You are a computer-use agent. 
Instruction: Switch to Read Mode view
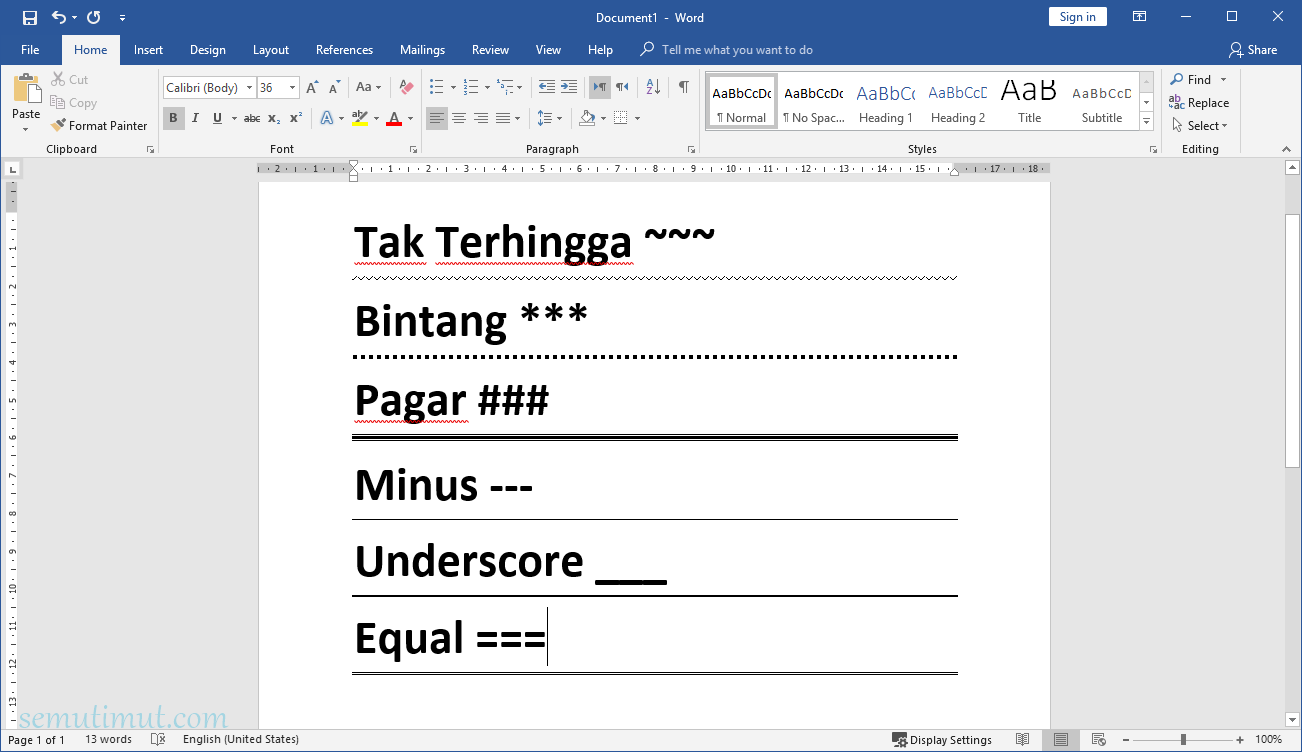coord(1023,740)
